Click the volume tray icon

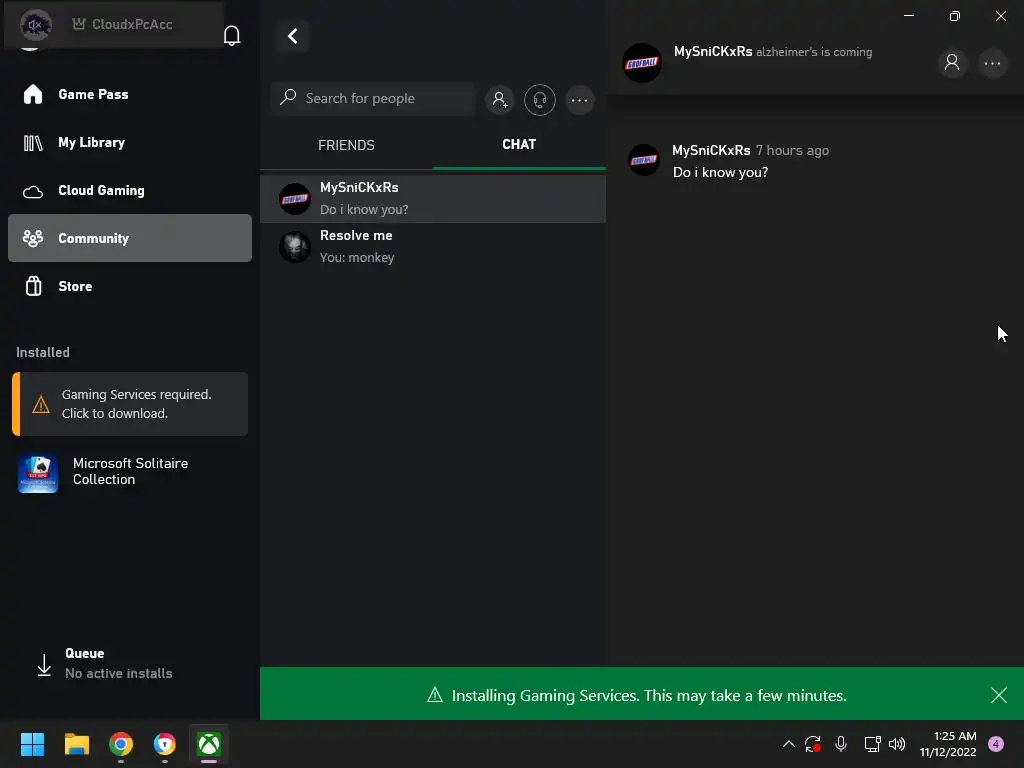pyautogui.click(x=897, y=744)
